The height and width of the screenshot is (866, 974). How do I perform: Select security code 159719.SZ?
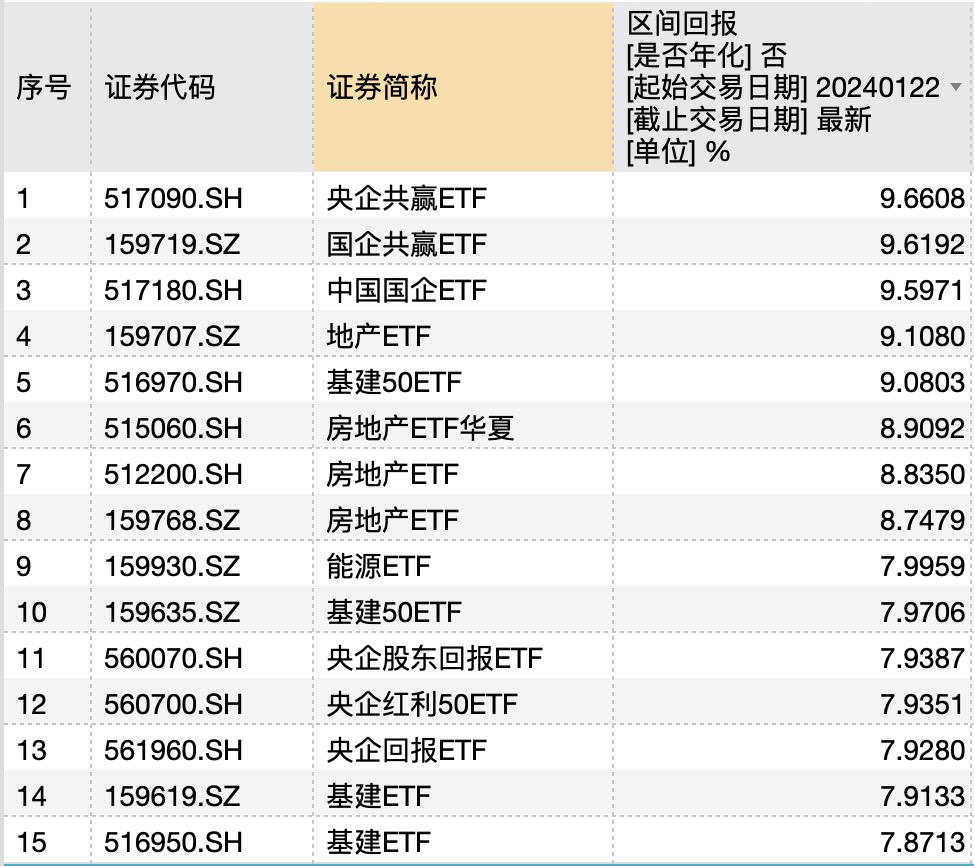pyautogui.click(x=172, y=244)
